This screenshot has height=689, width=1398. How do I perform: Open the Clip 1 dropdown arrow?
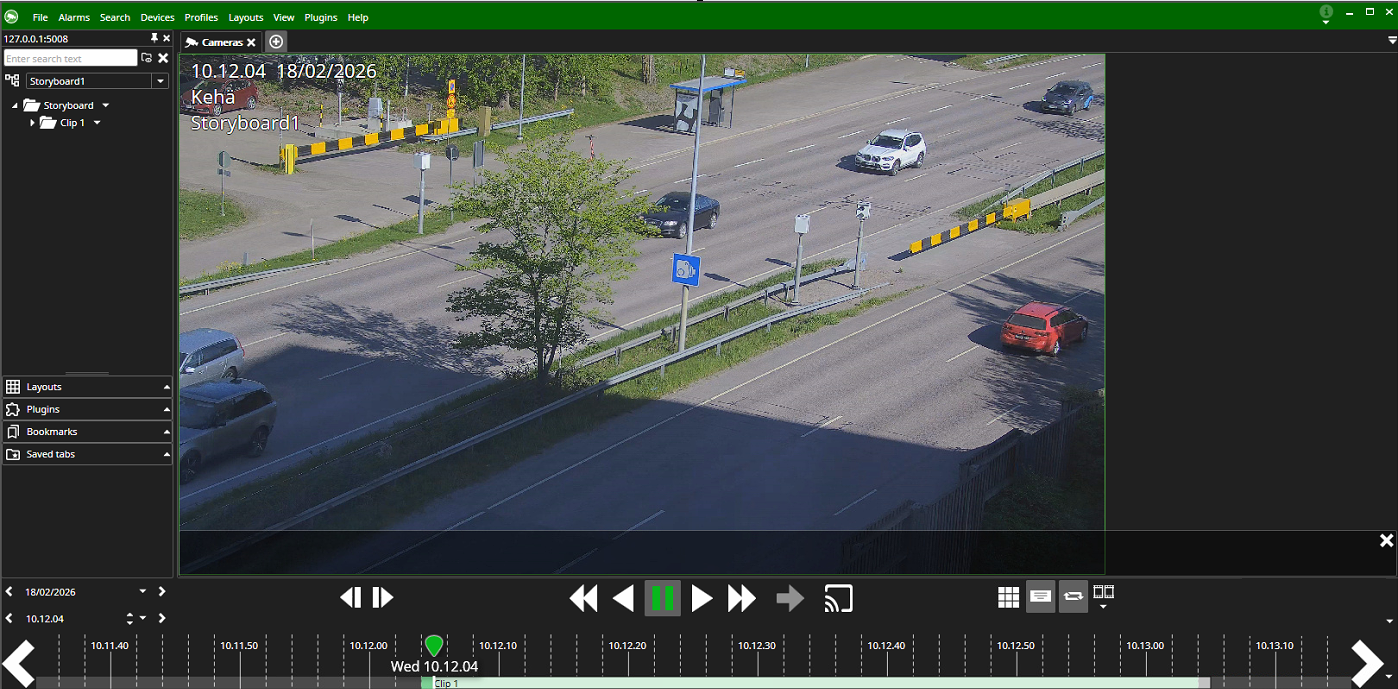[97, 123]
